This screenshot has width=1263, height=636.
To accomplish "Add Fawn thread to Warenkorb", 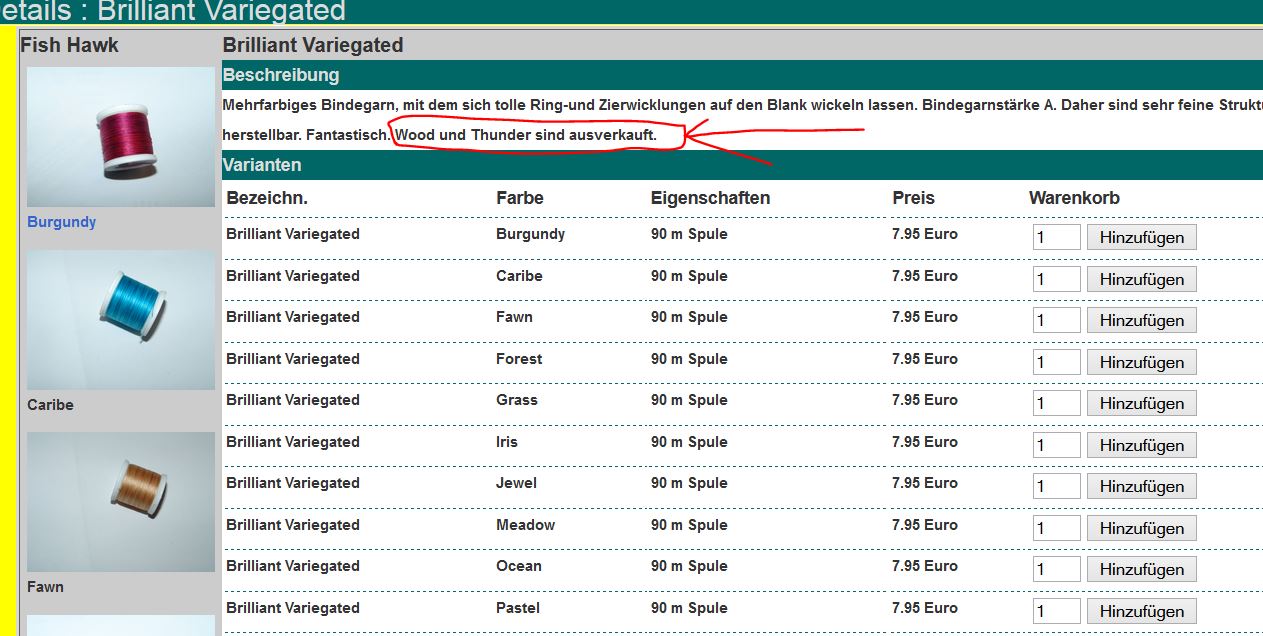I will pyautogui.click(x=1141, y=321).
